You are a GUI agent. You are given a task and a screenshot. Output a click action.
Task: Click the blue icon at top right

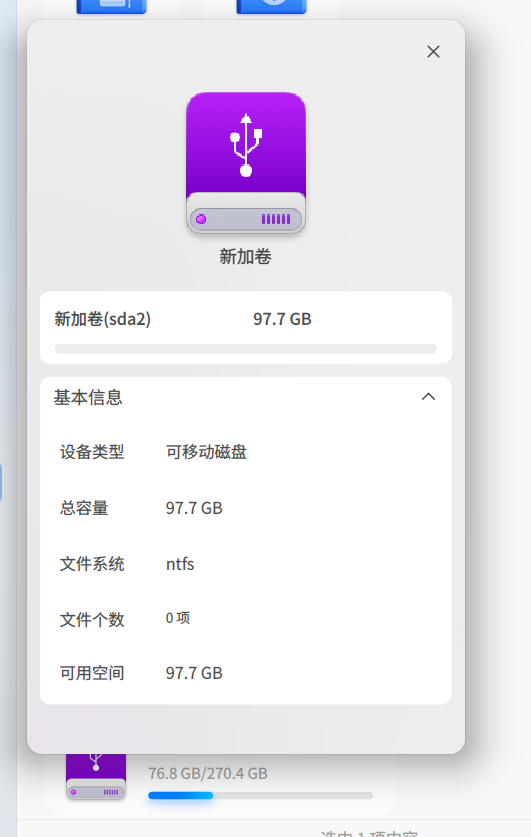[x=272, y=6]
